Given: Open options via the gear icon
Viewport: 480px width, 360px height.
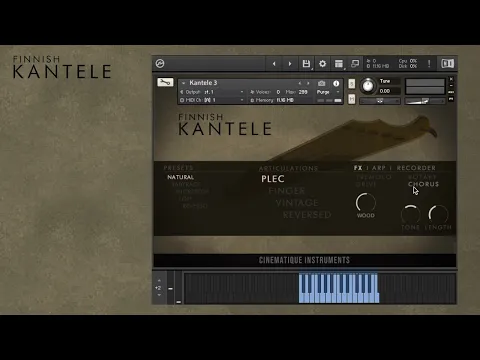Looking at the screenshot, I should [x=322, y=64].
